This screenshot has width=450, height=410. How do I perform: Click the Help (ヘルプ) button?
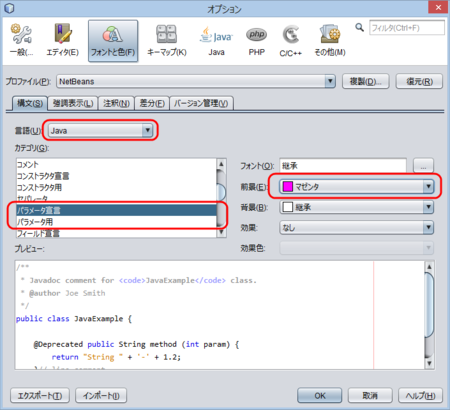[x=420, y=396]
